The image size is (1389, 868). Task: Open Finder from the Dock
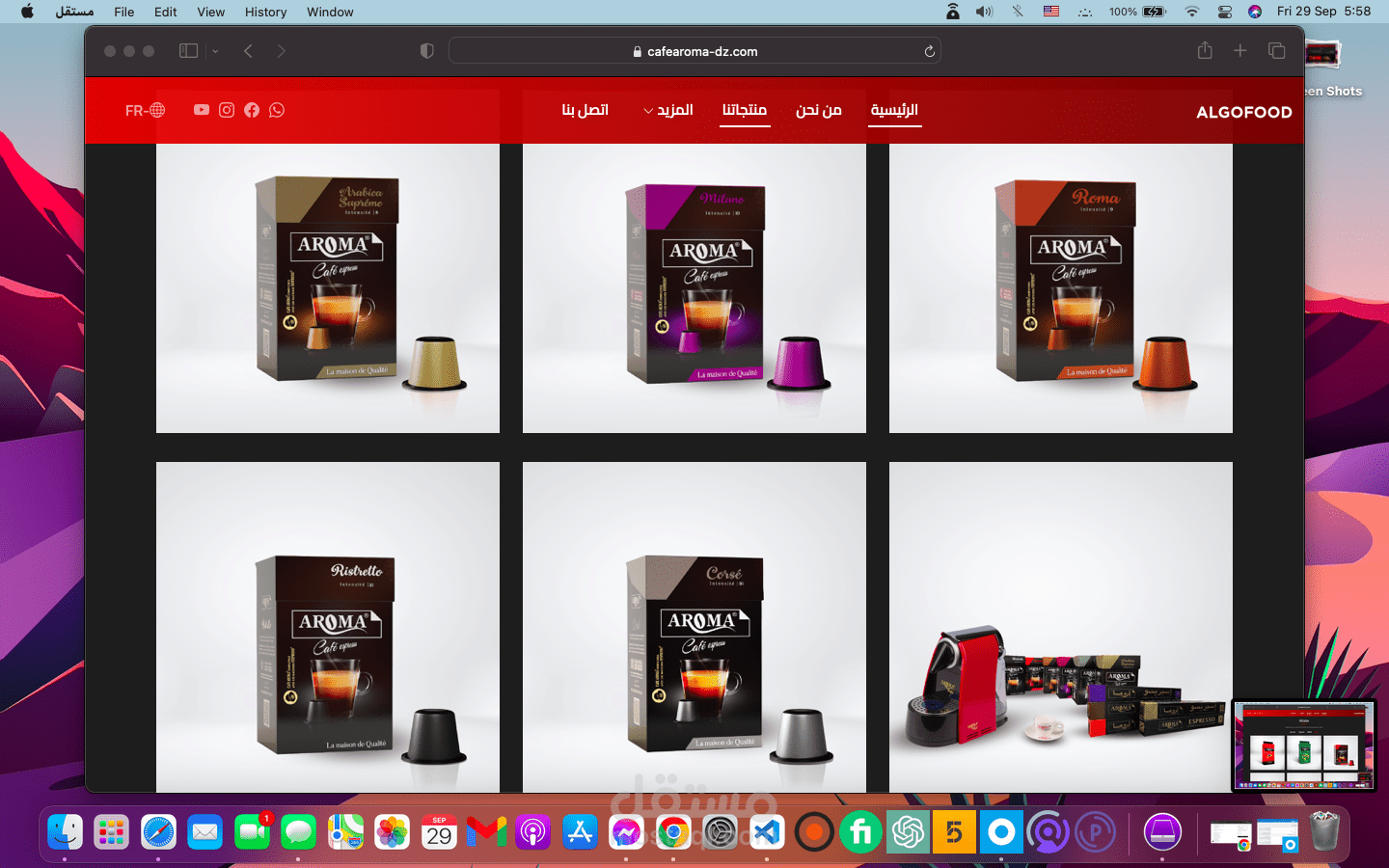tap(65, 832)
